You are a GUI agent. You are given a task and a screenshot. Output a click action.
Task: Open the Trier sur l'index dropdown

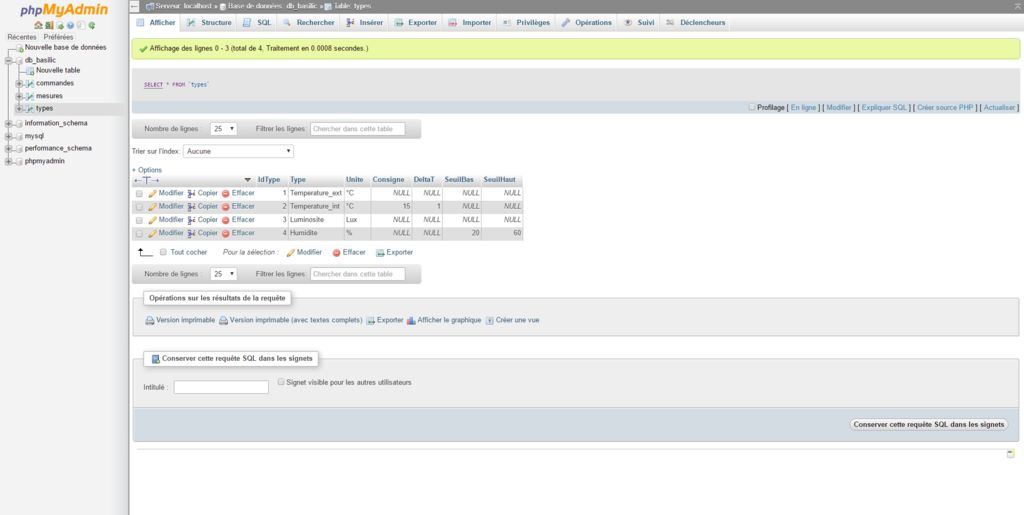(238, 151)
